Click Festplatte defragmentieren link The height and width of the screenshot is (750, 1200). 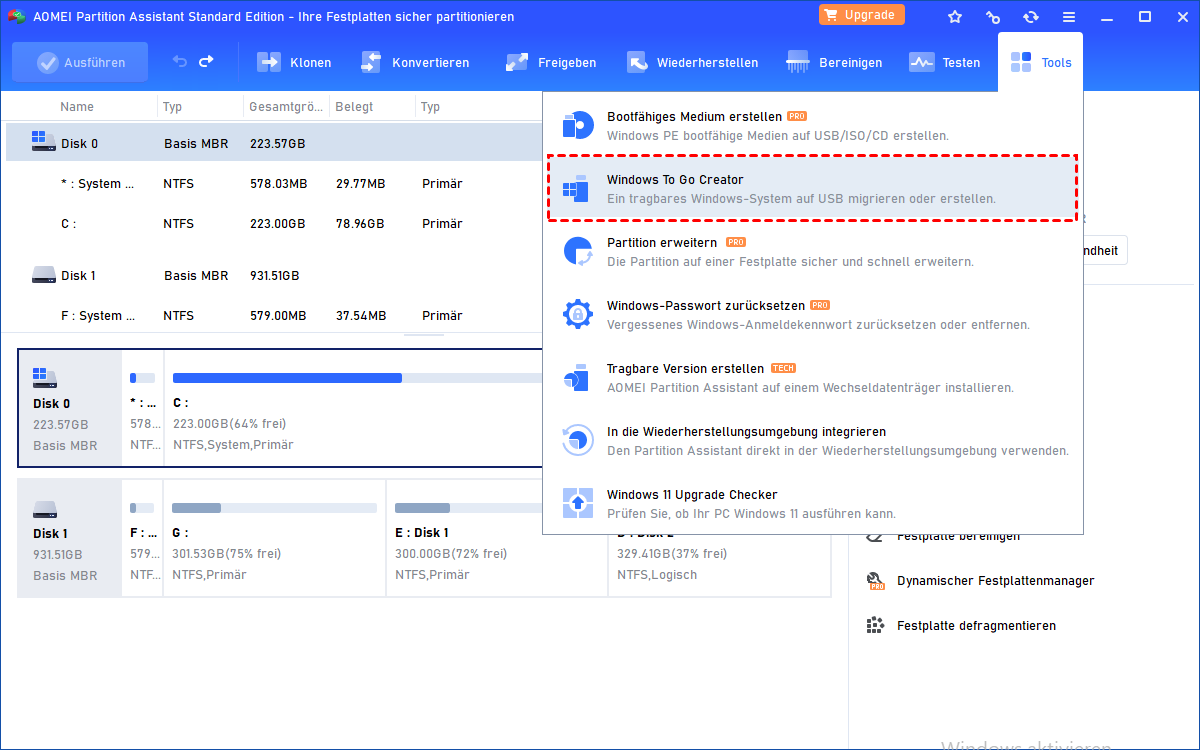click(x=976, y=626)
